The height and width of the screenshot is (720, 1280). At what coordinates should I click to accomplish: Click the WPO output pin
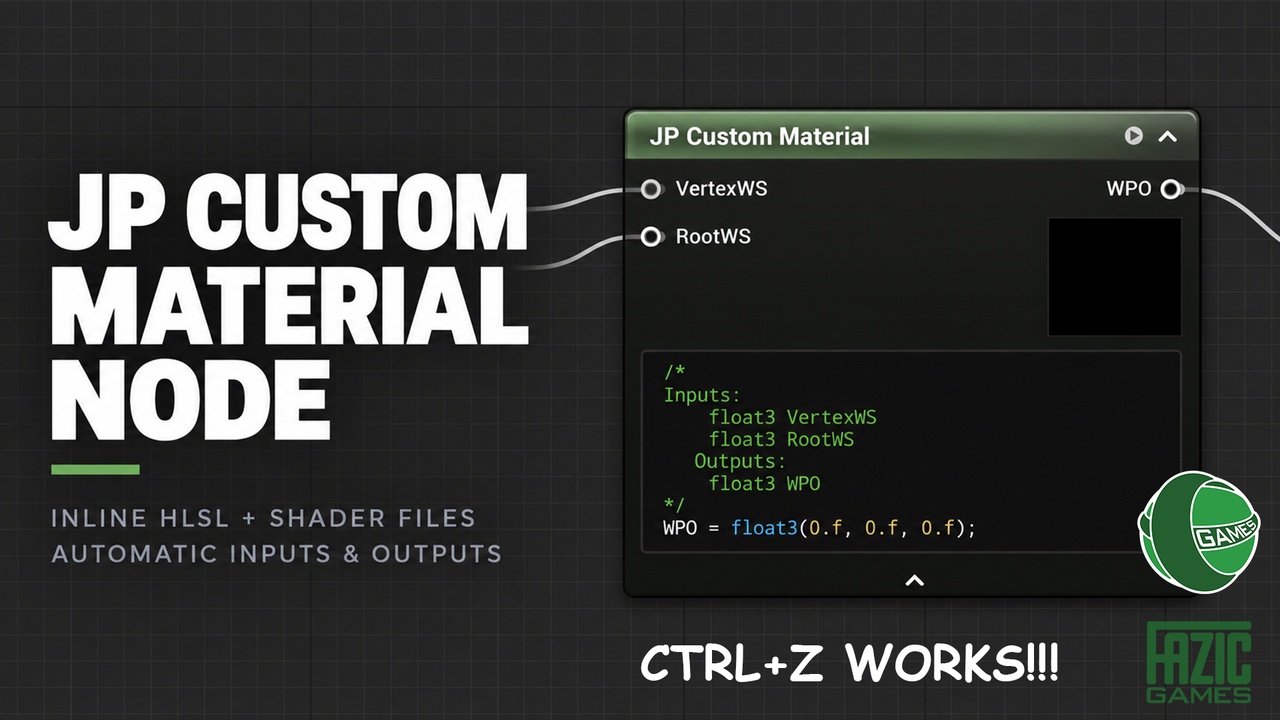point(1172,188)
